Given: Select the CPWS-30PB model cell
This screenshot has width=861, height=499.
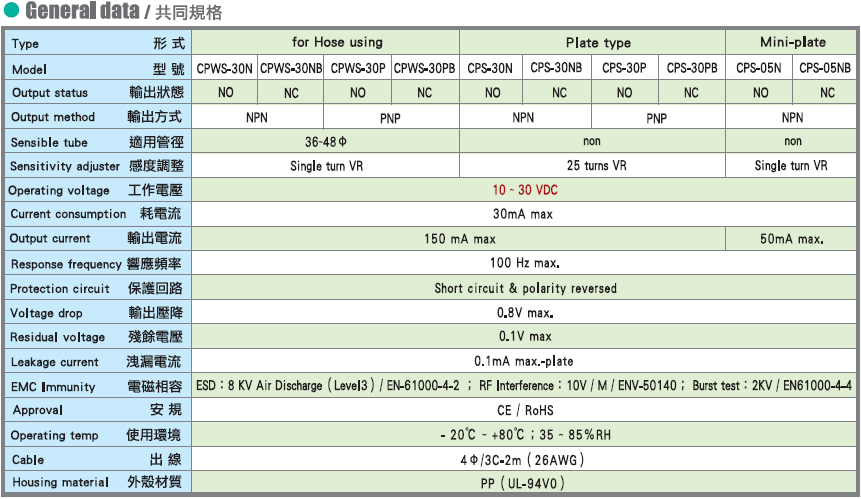Looking at the screenshot, I should click(x=425, y=68).
